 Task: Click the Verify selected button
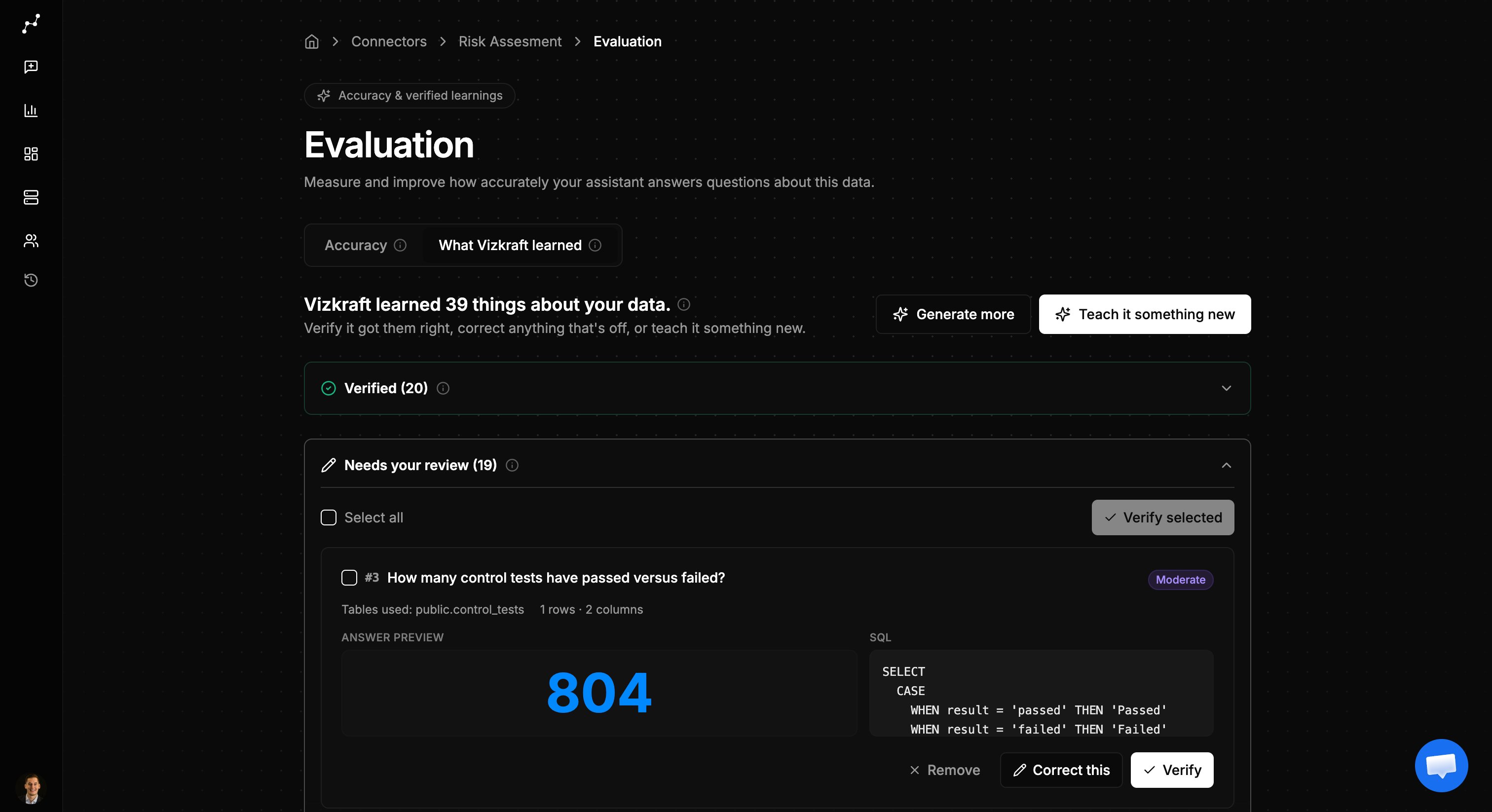point(1162,518)
